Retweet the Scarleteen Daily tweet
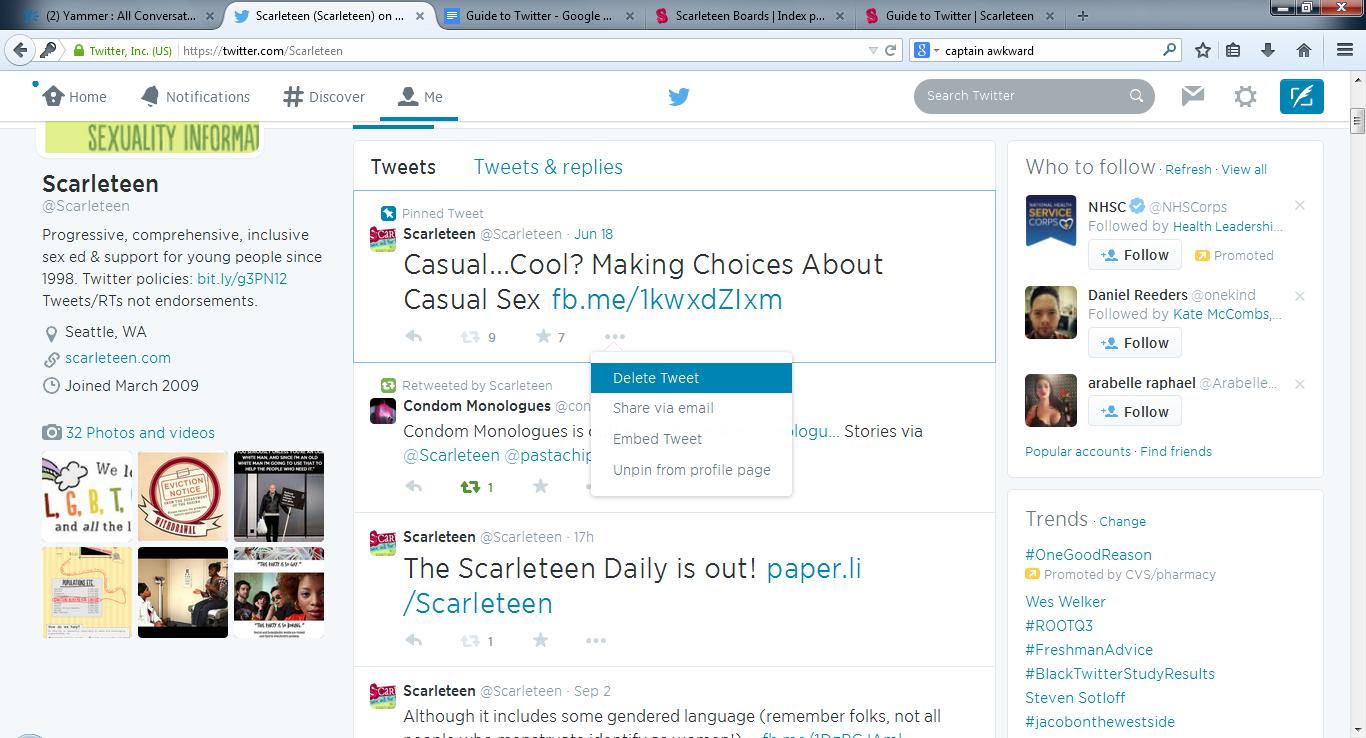 click(x=469, y=641)
